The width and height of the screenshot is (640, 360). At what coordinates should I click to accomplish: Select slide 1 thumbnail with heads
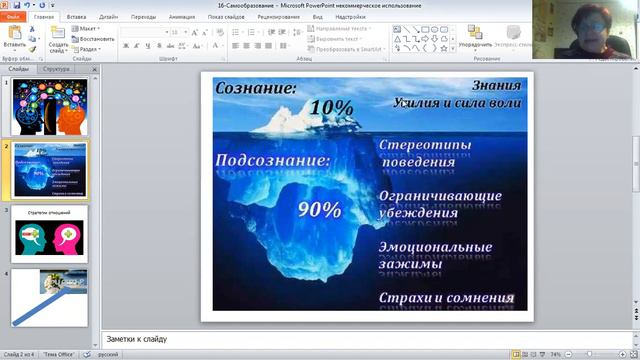coord(50,107)
